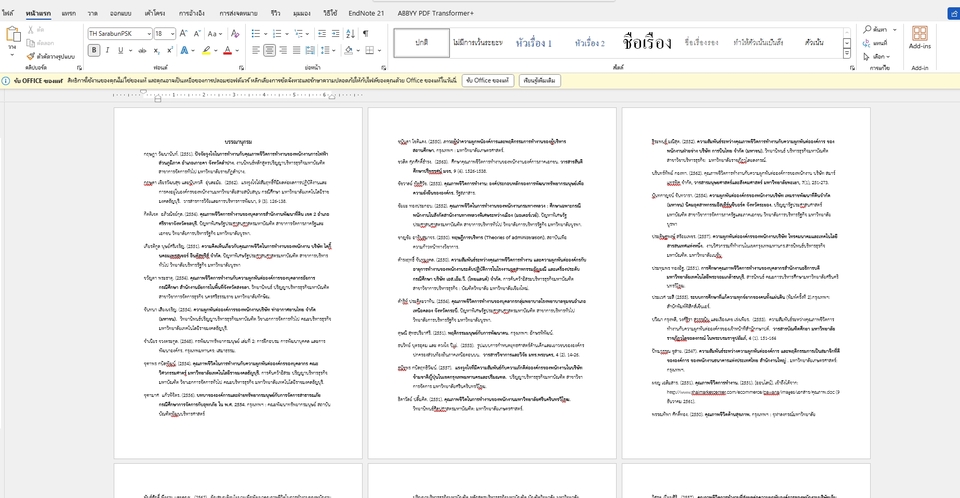The height and width of the screenshot is (498, 960).
Task: Apply text effects with the glowing A icon
Action: 184,50
